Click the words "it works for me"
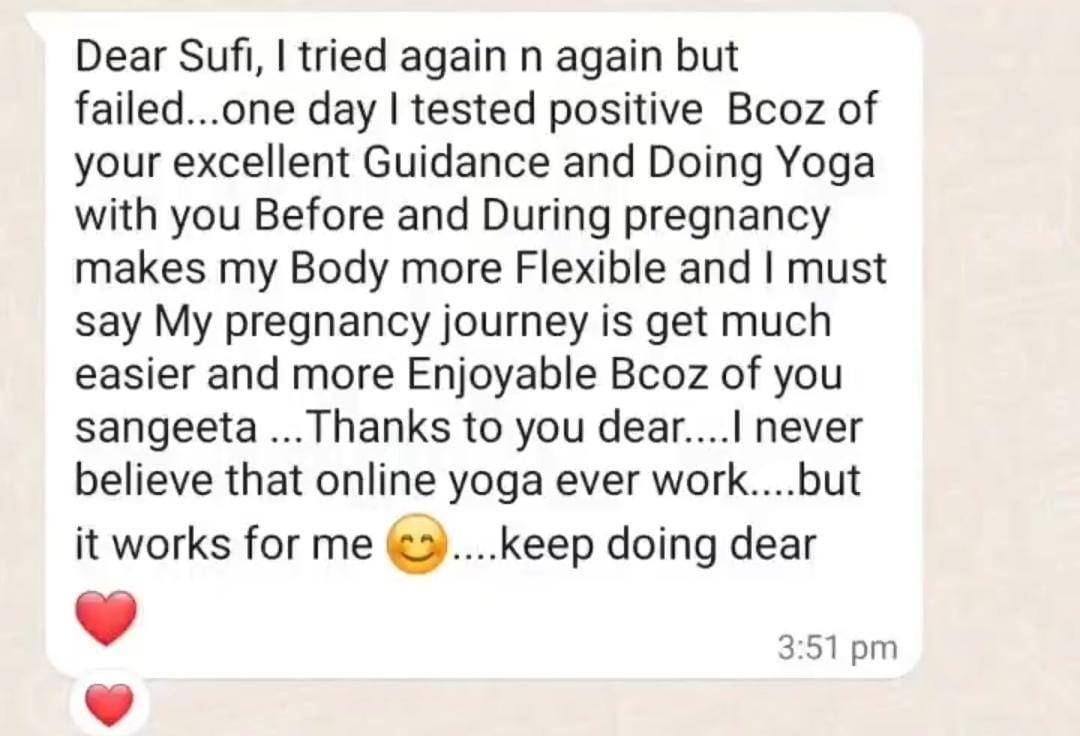 point(223,544)
